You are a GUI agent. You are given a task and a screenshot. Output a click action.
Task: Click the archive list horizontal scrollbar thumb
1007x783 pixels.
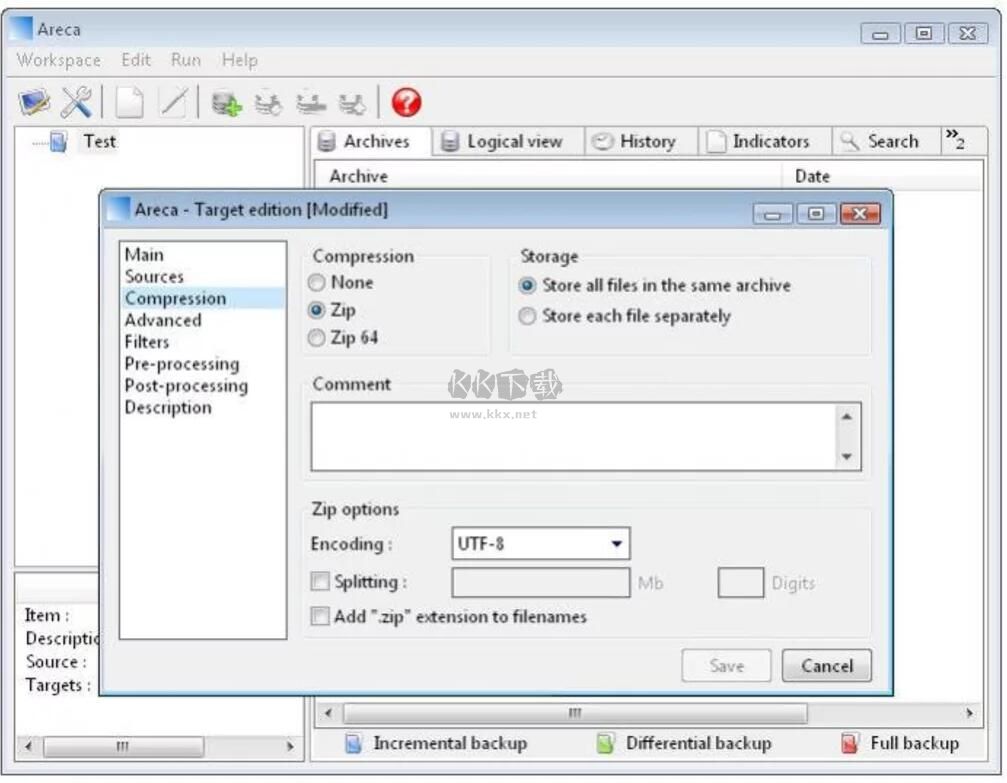[575, 713]
